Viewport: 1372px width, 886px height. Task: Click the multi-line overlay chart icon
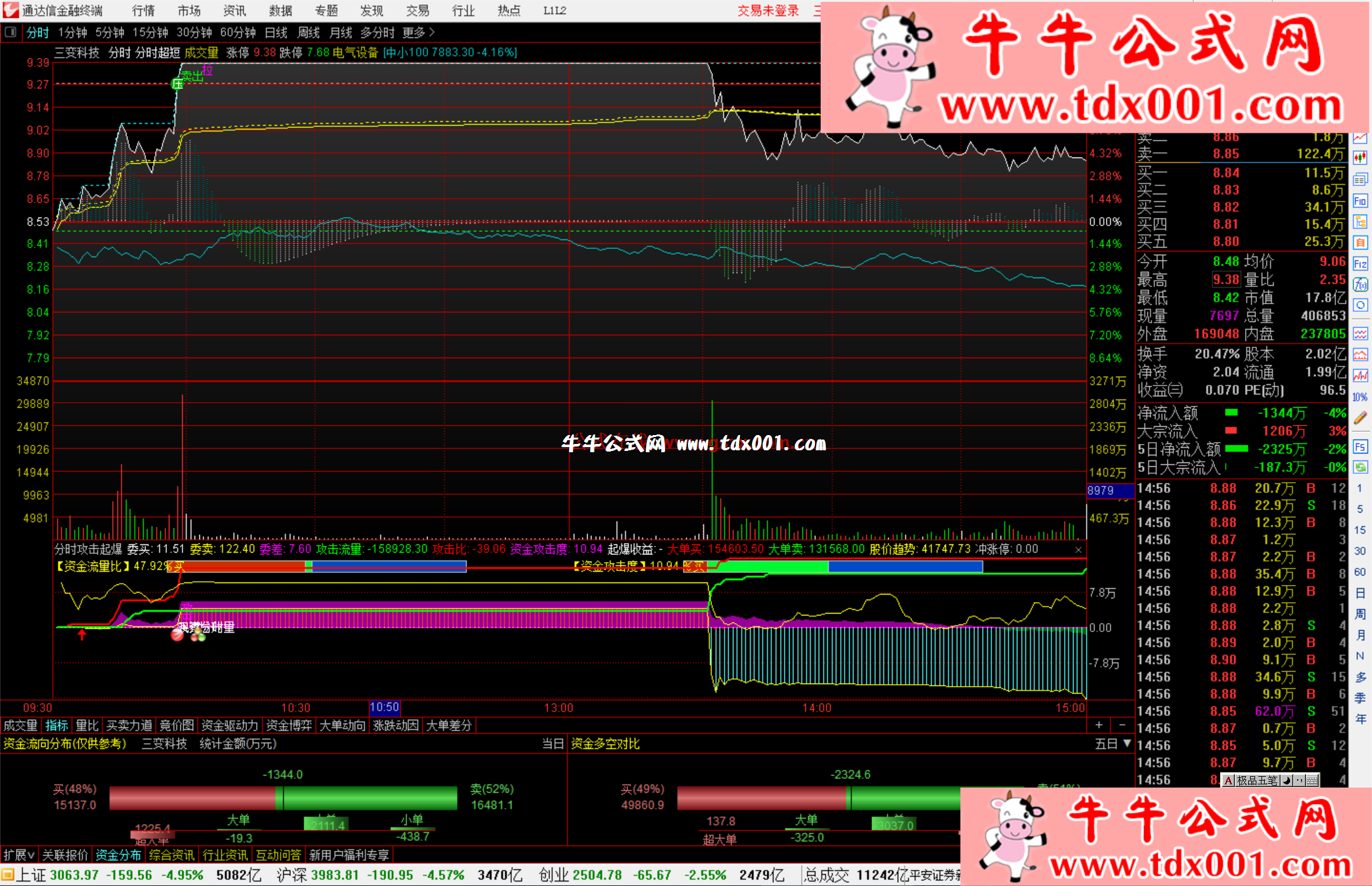(1360, 333)
